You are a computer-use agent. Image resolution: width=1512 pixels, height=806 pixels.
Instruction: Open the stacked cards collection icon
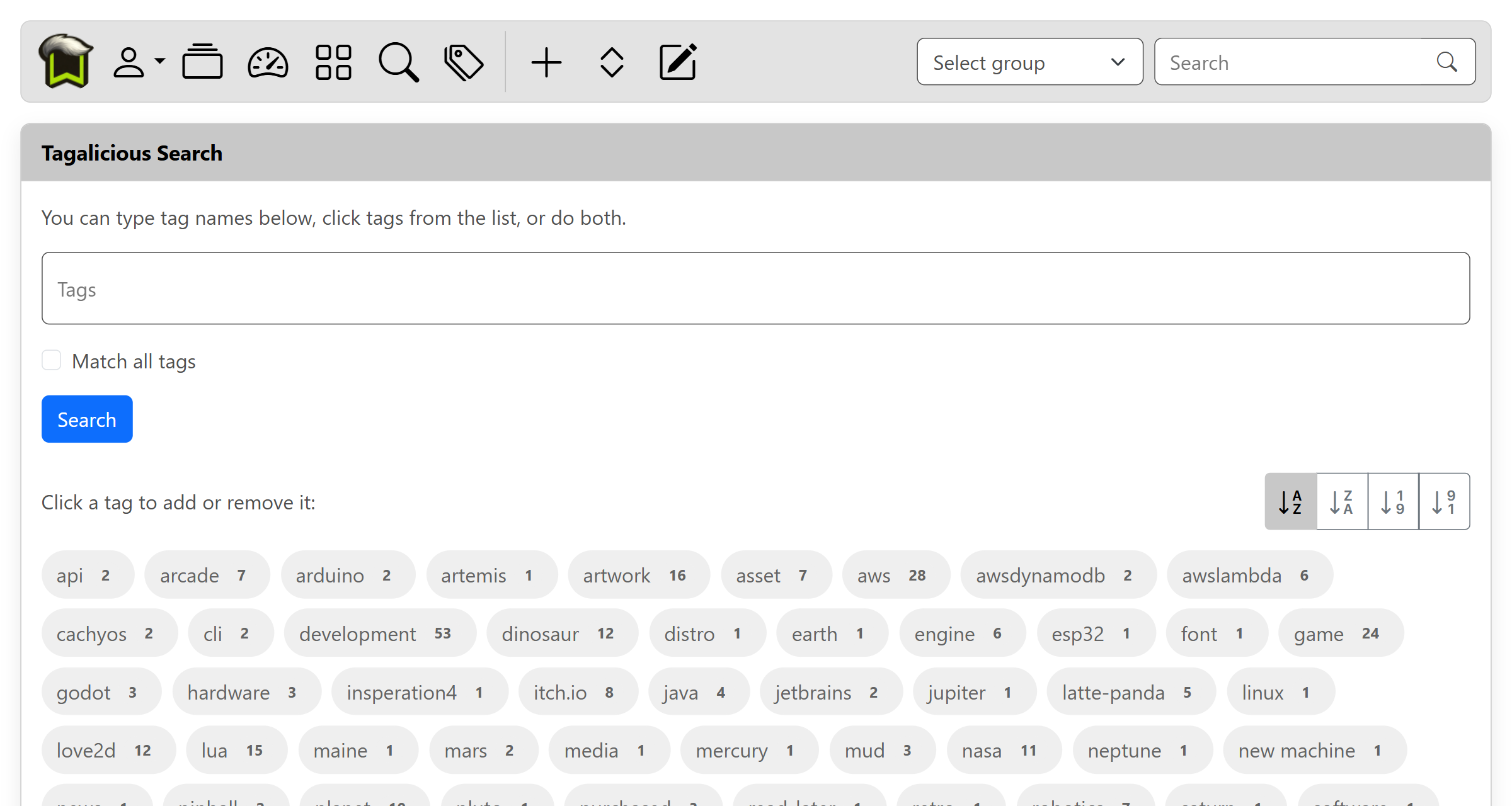tap(202, 62)
